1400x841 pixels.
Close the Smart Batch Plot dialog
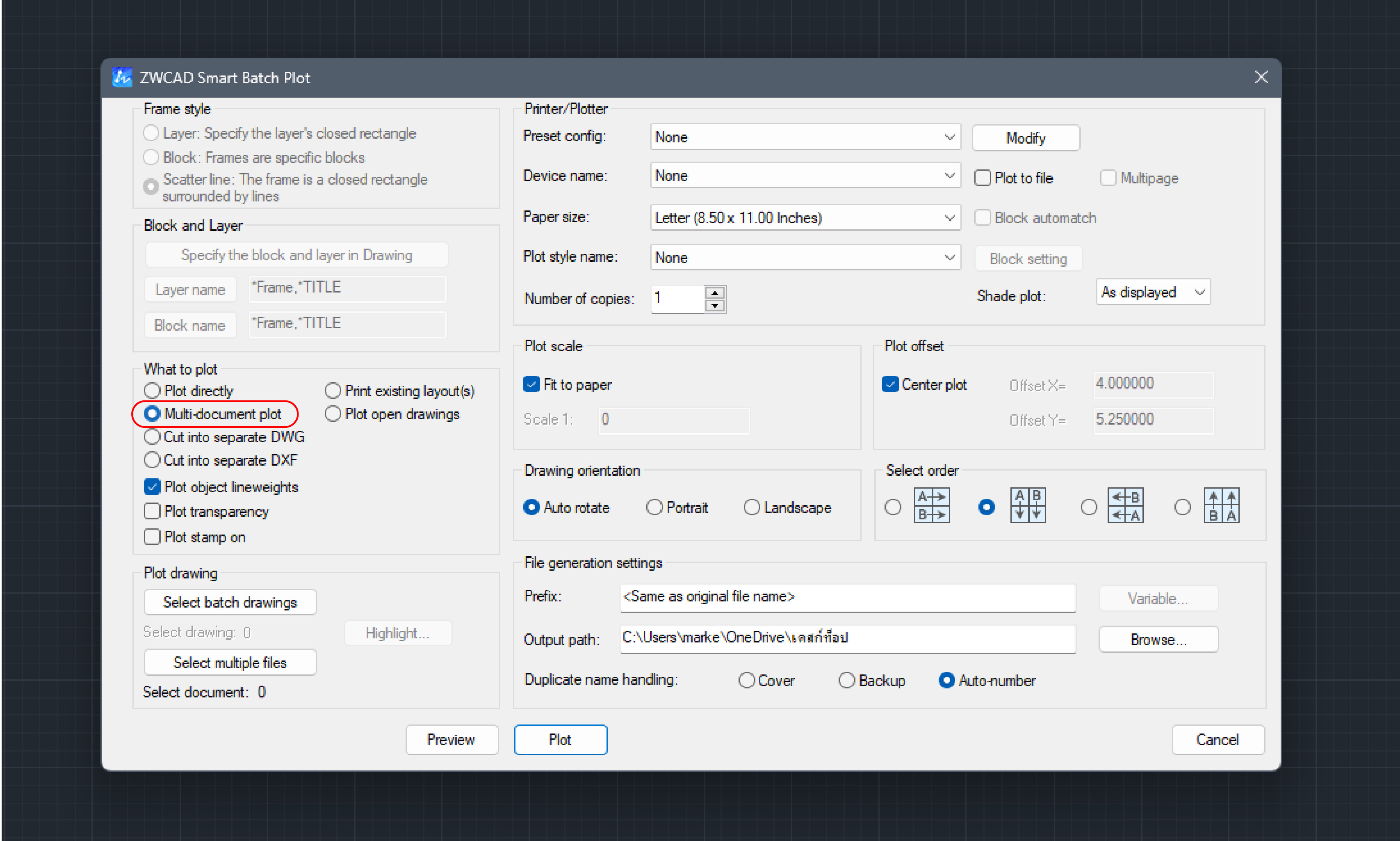point(1261,77)
